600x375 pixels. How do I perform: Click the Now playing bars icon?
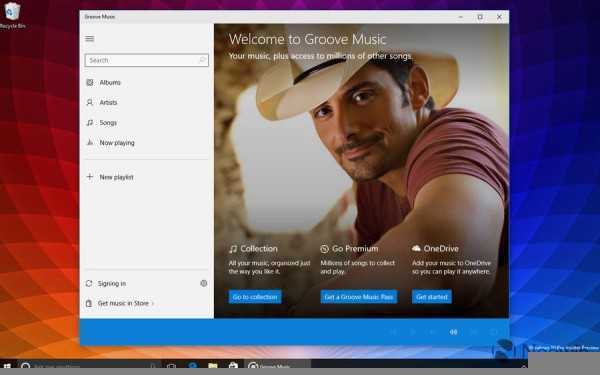[90, 143]
